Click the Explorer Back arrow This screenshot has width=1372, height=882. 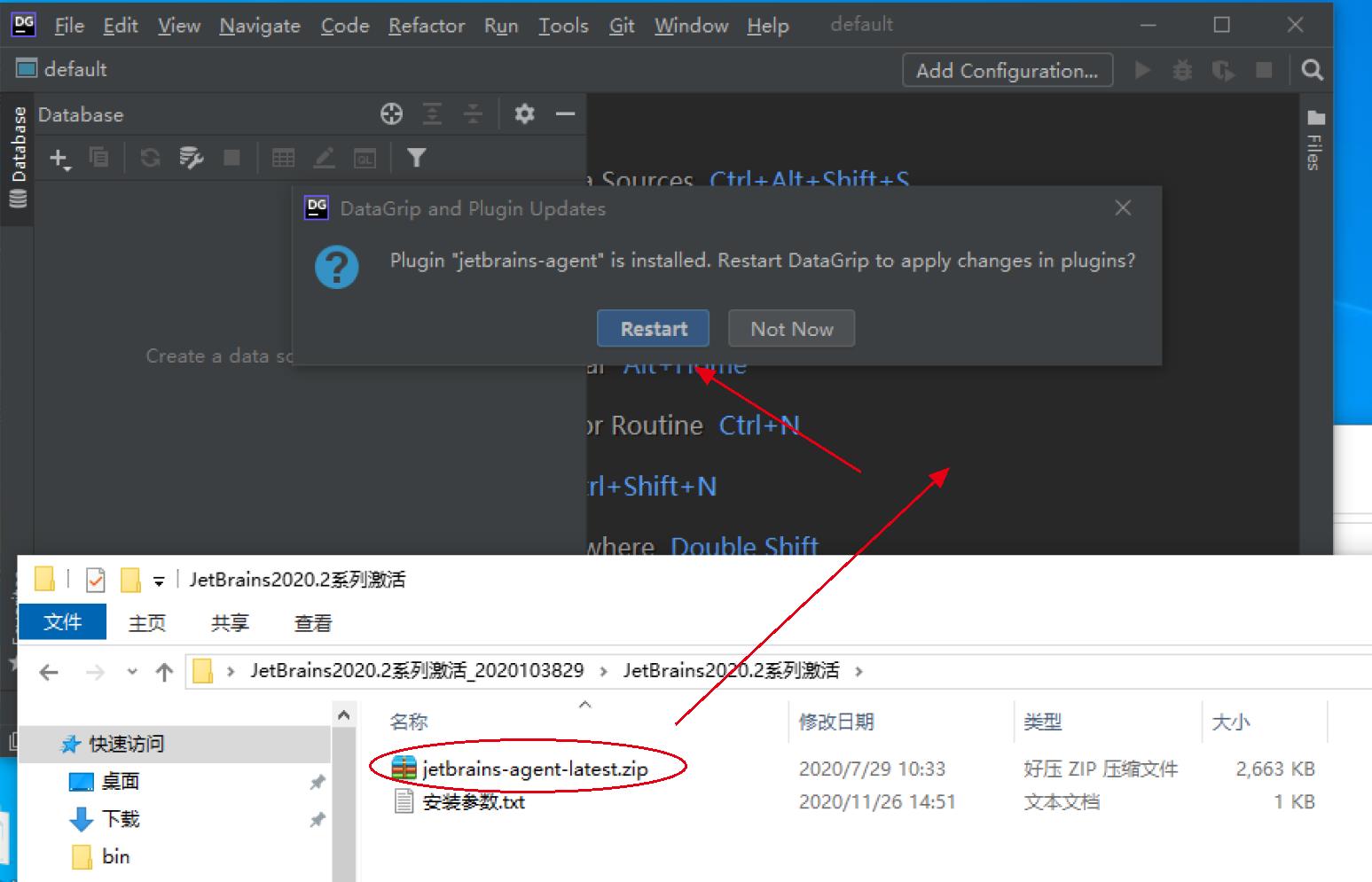click(49, 672)
